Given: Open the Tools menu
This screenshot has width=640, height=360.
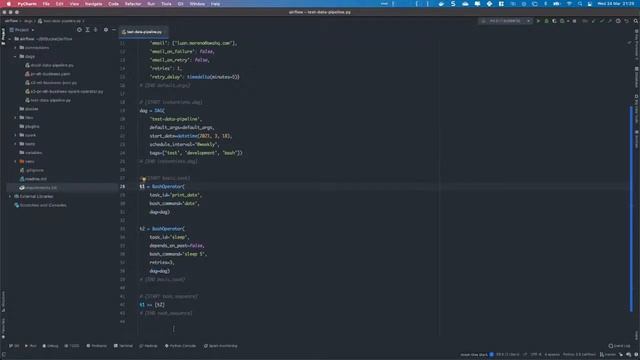Looking at the screenshot, I should (x=166, y=4).
